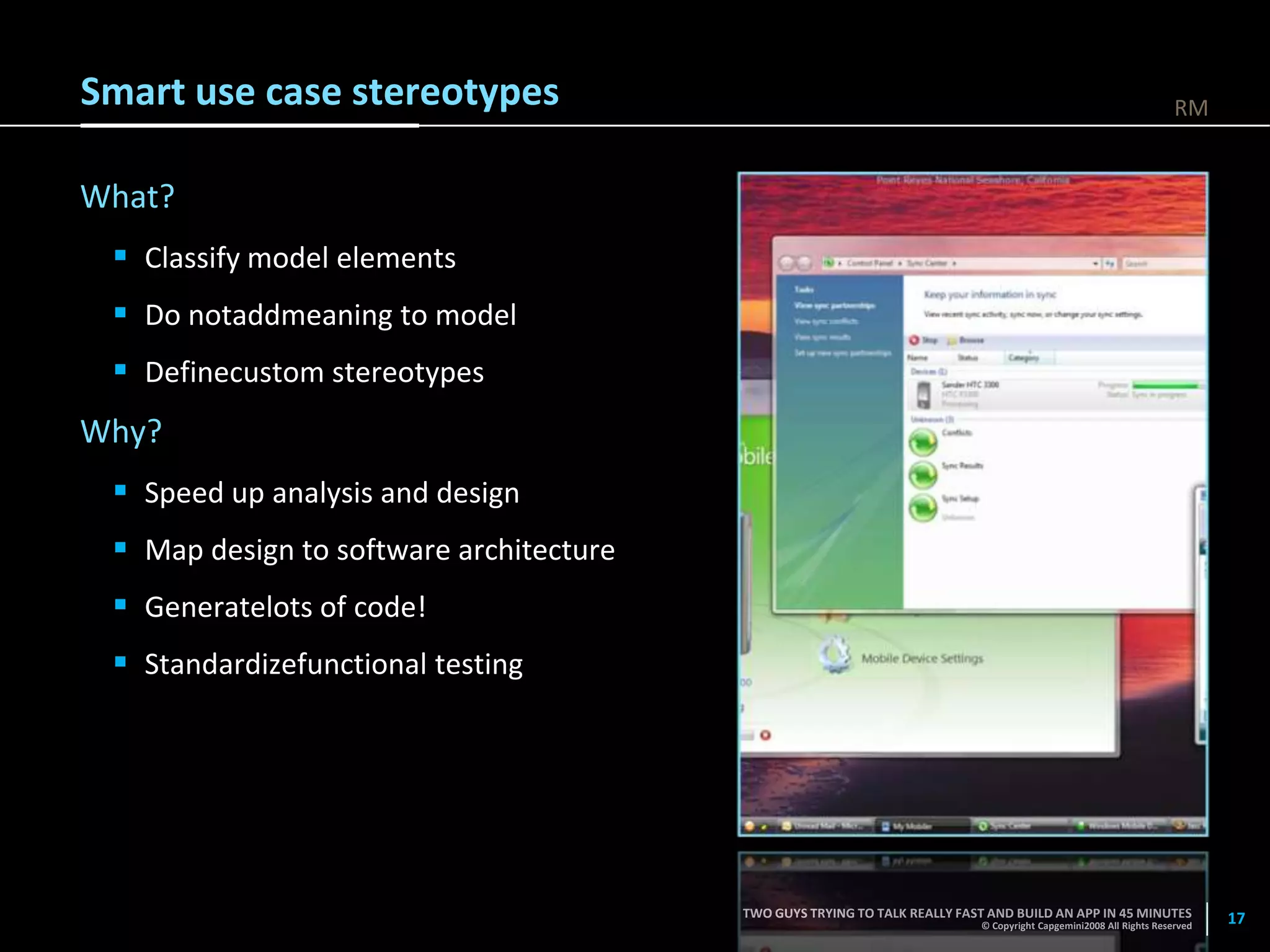
Task: Open View sync results task link
Action: click(x=823, y=337)
